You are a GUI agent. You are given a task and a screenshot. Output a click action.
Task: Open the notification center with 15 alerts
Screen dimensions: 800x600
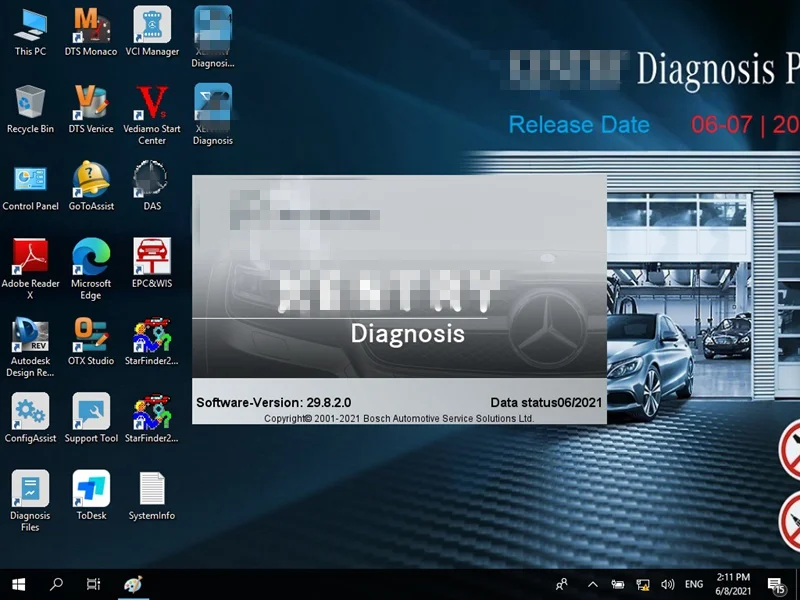coord(776,584)
